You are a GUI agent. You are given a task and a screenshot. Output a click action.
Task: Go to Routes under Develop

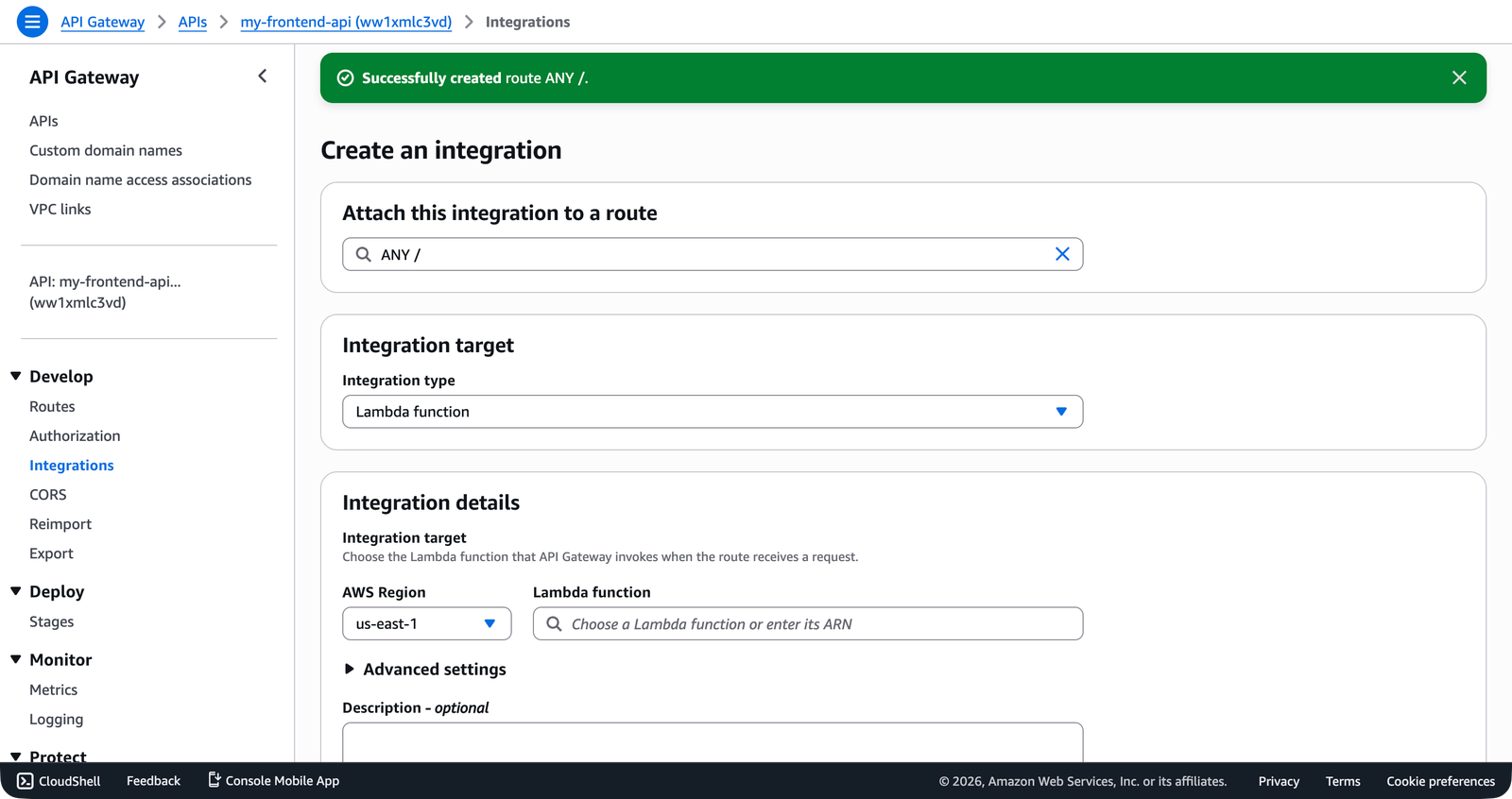52,406
